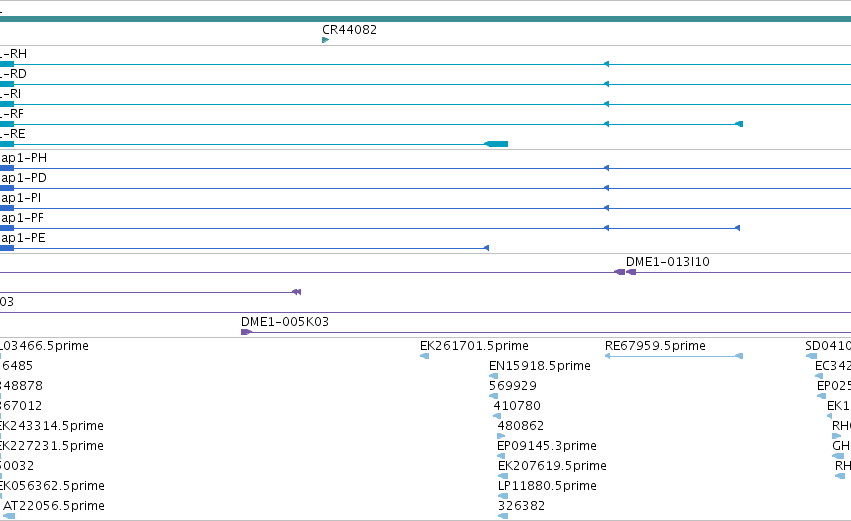The height and width of the screenshot is (521, 851).
Task: Click the RE67959.5prime EST label
Action: point(655,346)
